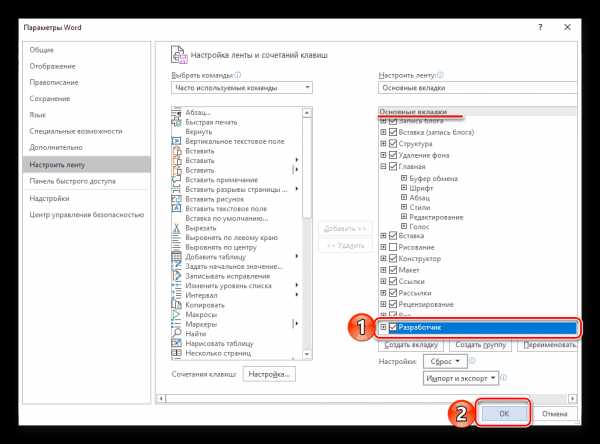Click the align-left icon for Выровнять по левому краю
Image resolution: width=600 pixels, height=444 pixels.
pyautogui.click(x=176, y=238)
